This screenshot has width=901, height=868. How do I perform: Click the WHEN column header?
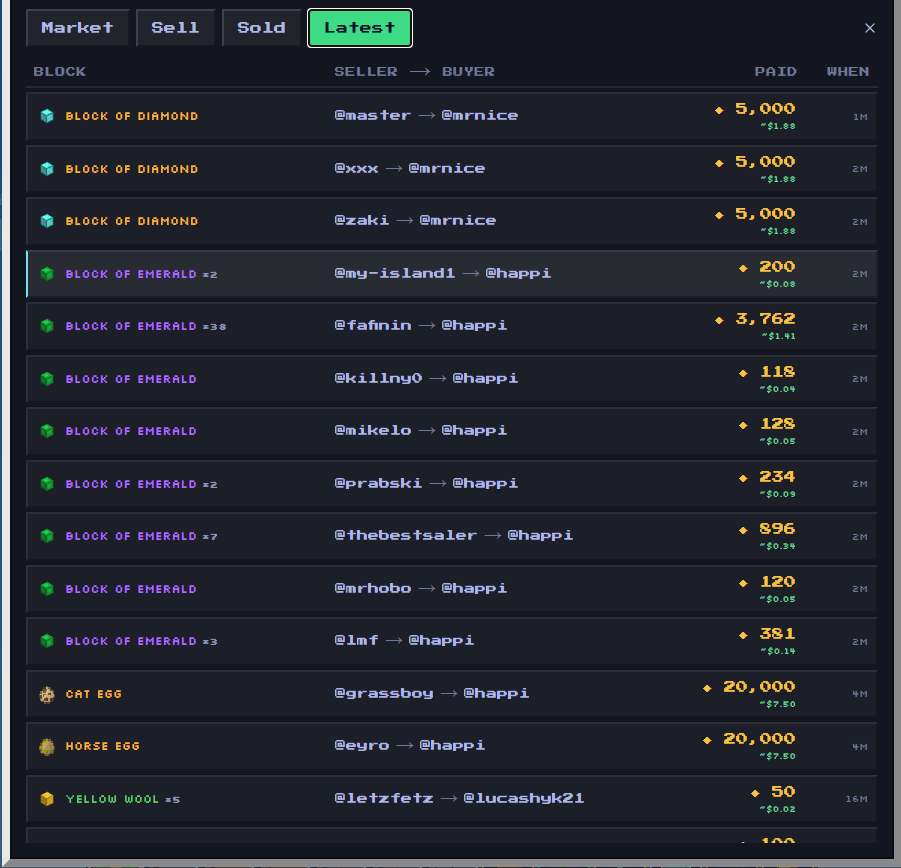848,72
